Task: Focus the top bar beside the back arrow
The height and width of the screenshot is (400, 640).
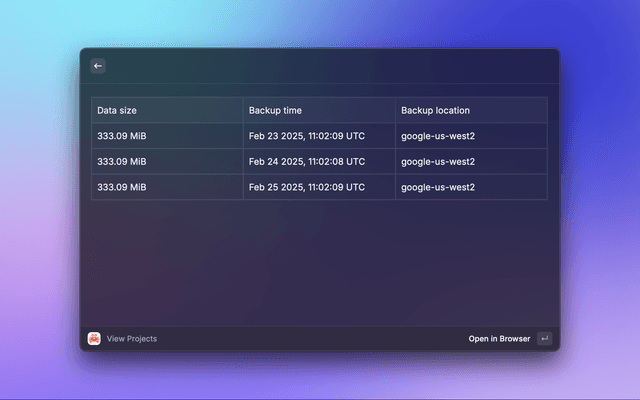Action: 320,66
